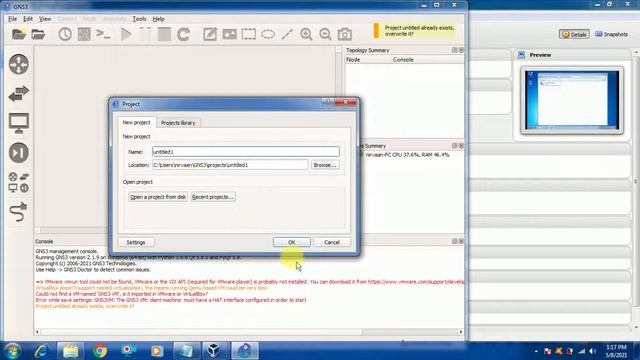Open the Help menu
Viewport: 640px width, 360px height.
(x=158, y=19)
